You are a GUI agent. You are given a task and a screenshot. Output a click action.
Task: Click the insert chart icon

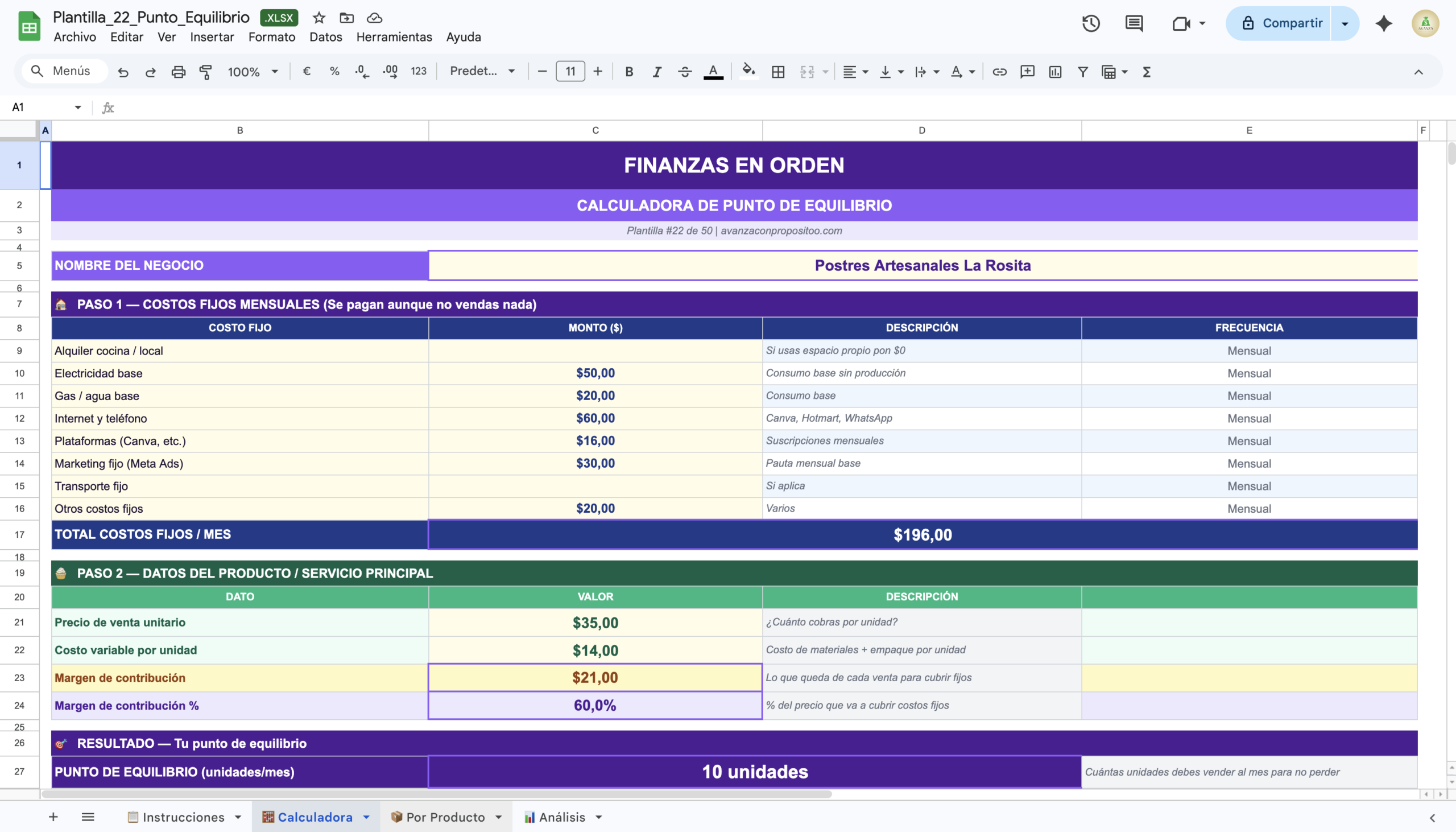click(1054, 72)
